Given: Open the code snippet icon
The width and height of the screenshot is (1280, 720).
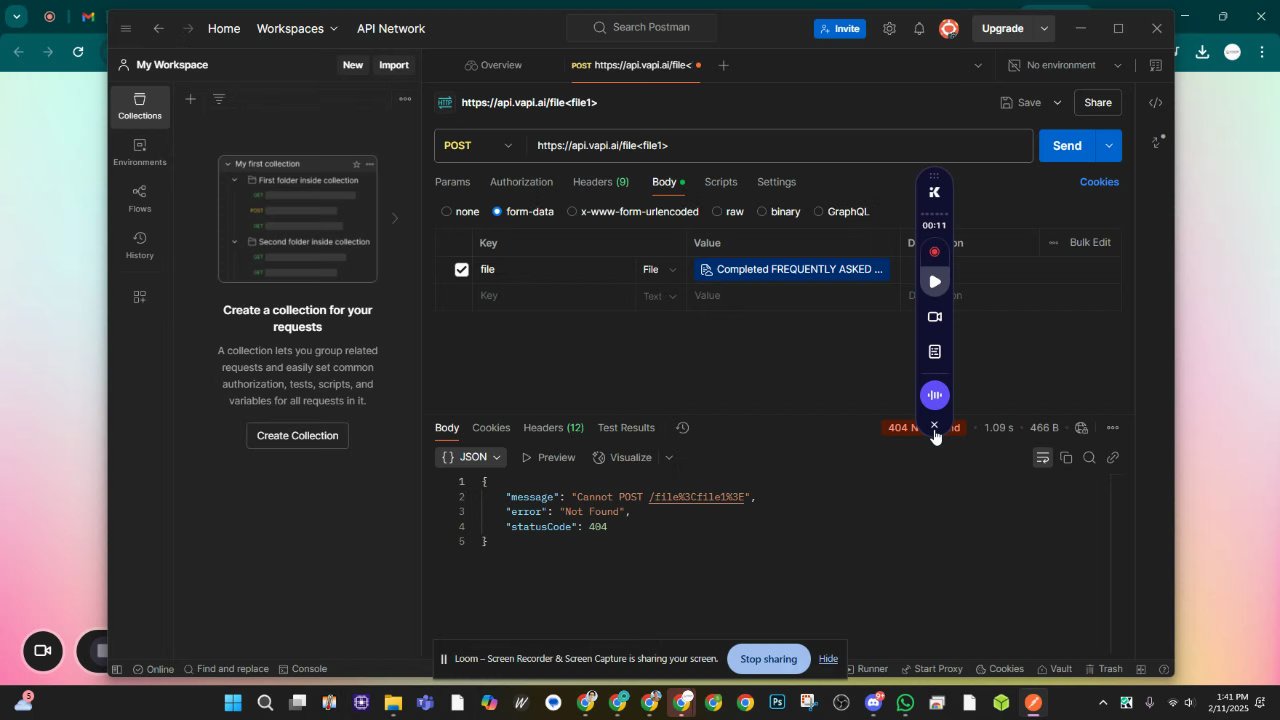Looking at the screenshot, I should click(1155, 103).
